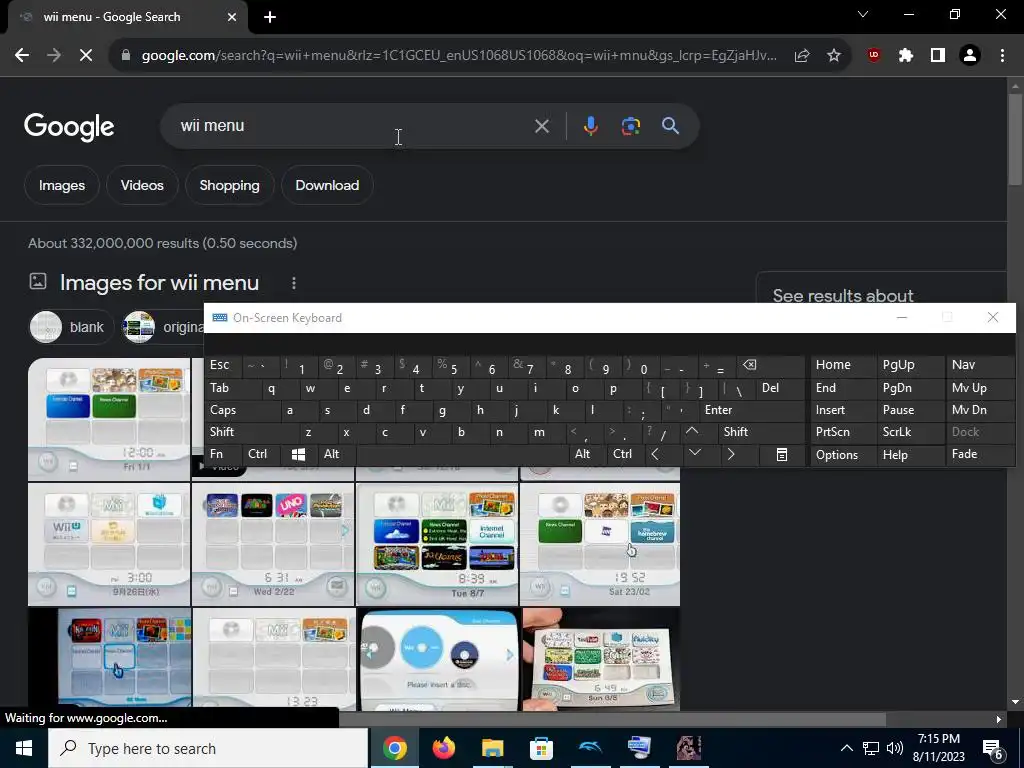Click the share this page icon

coord(802,56)
